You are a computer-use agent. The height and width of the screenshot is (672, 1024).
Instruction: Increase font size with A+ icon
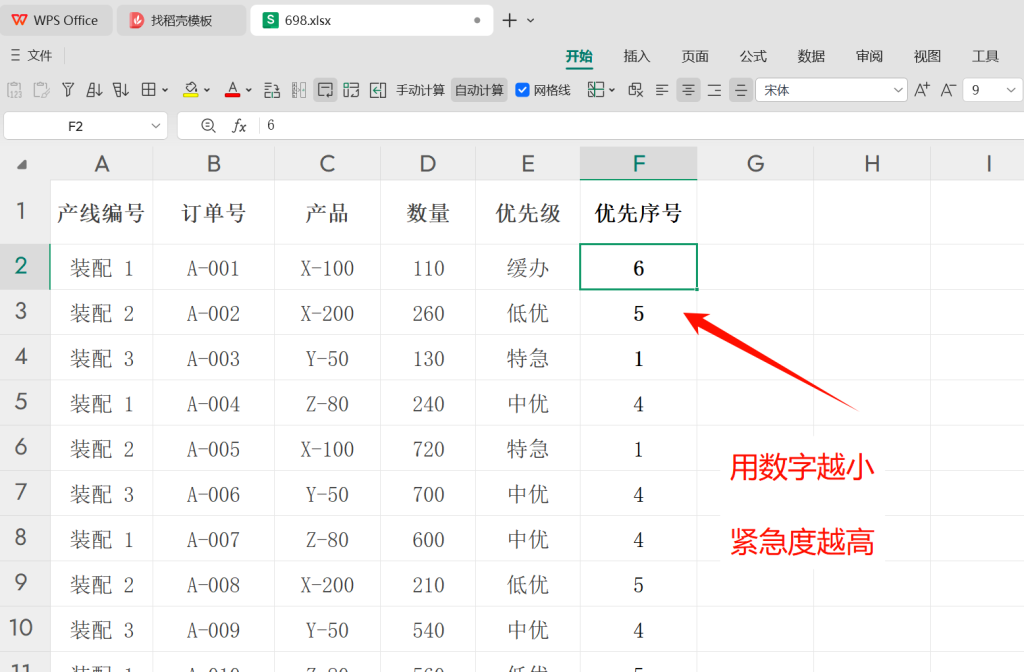(922, 90)
